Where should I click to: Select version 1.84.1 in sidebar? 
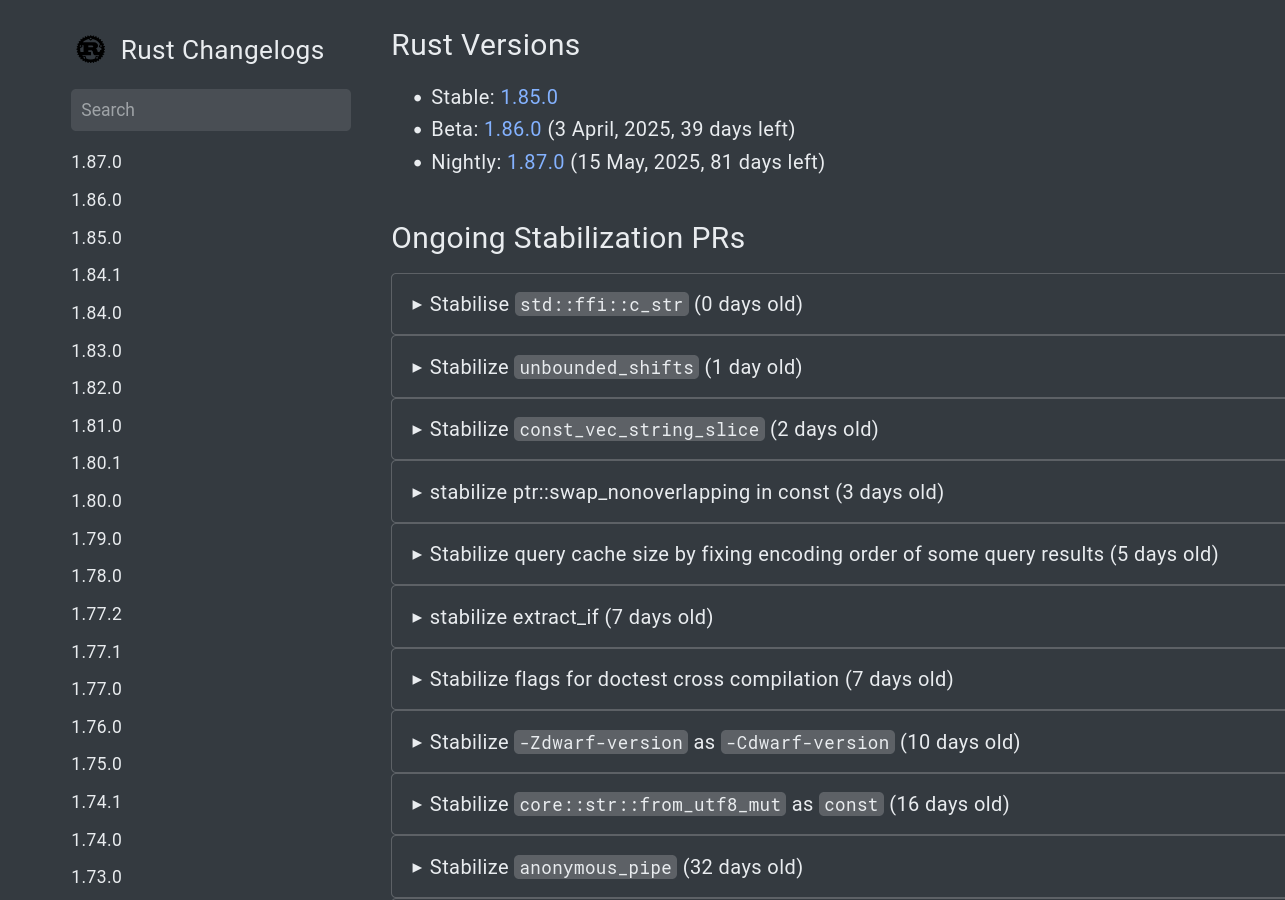tap(97, 275)
